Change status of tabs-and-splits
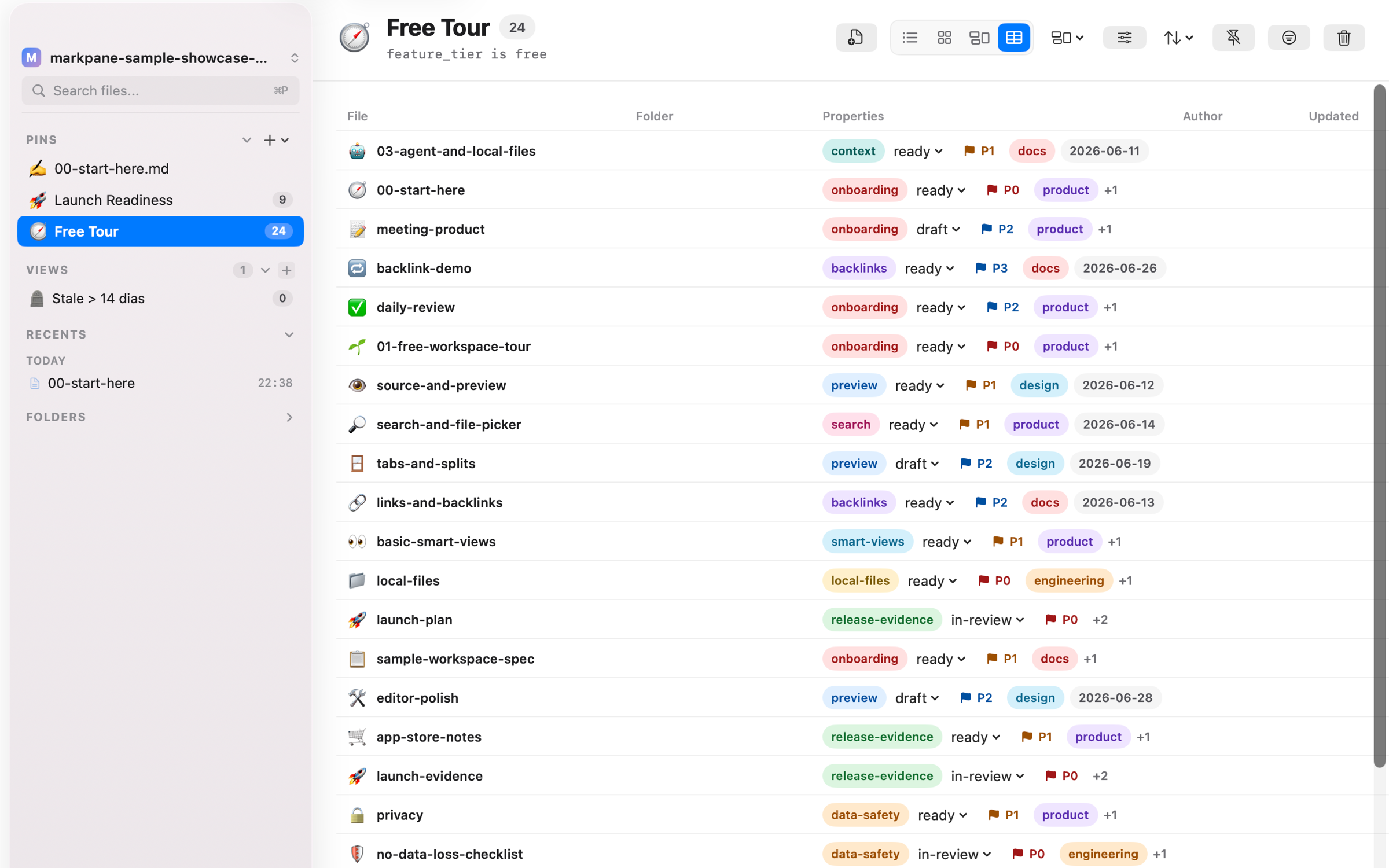Viewport: 1389px width, 868px height. click(917, 464)
